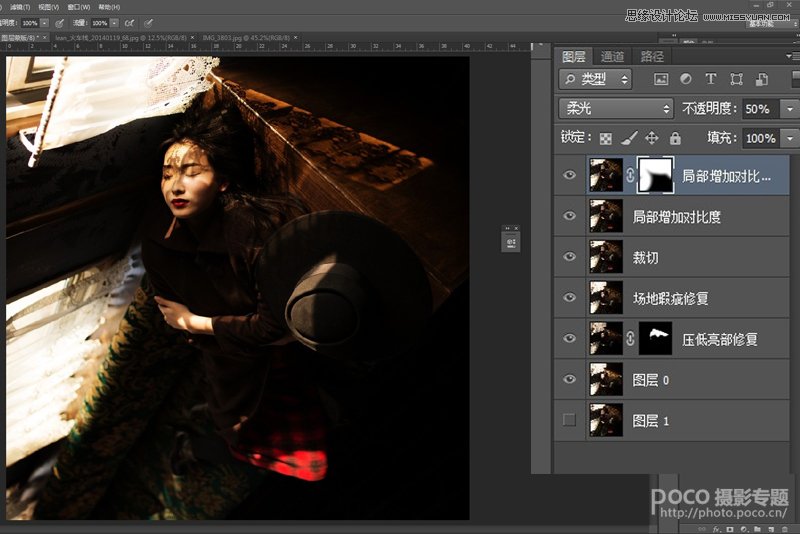
Task: Select mask thumbnail of 压低高部修复 layer
Action: [x=655, y=338]
